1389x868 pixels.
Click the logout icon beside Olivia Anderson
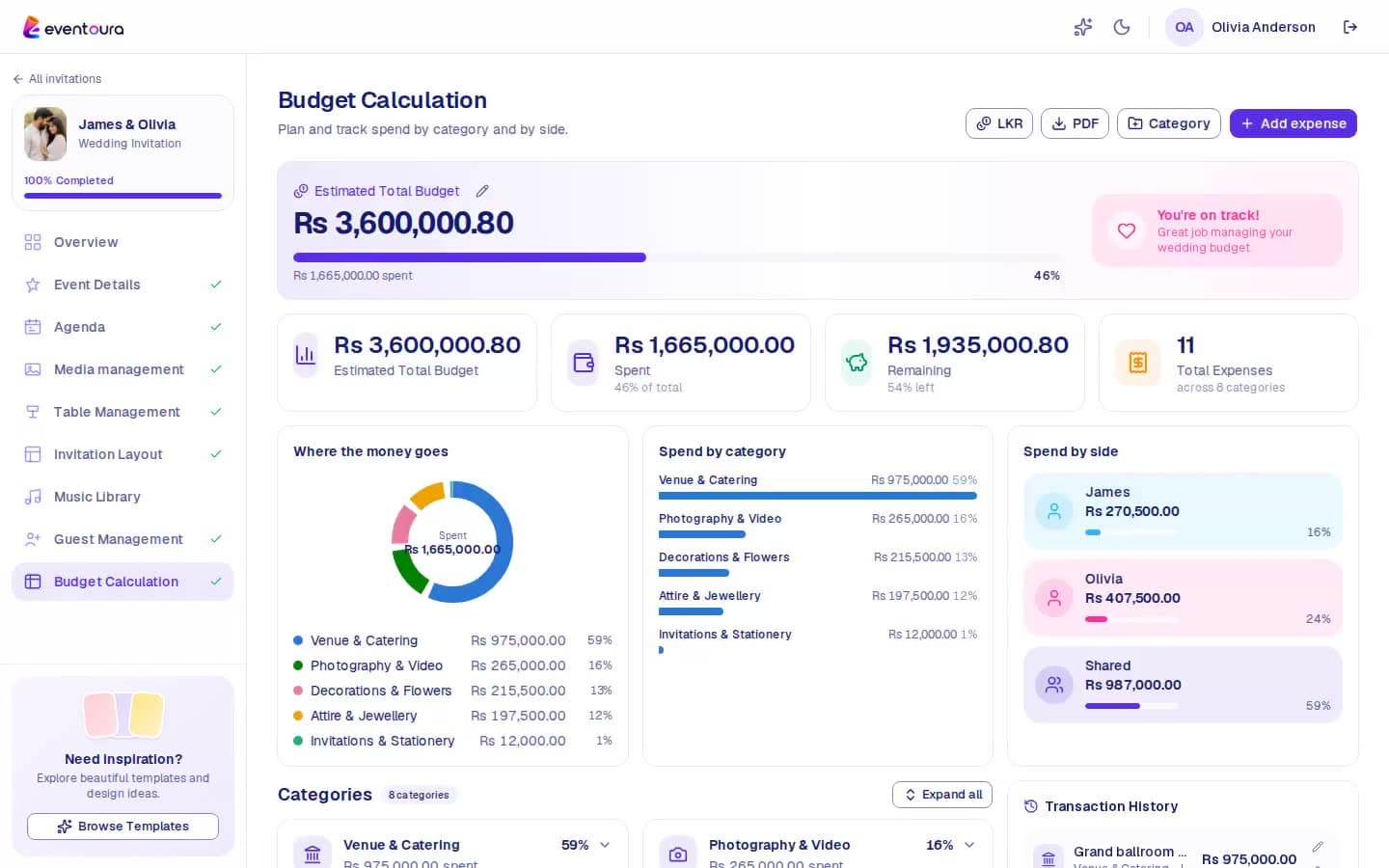pos(1350,27)
